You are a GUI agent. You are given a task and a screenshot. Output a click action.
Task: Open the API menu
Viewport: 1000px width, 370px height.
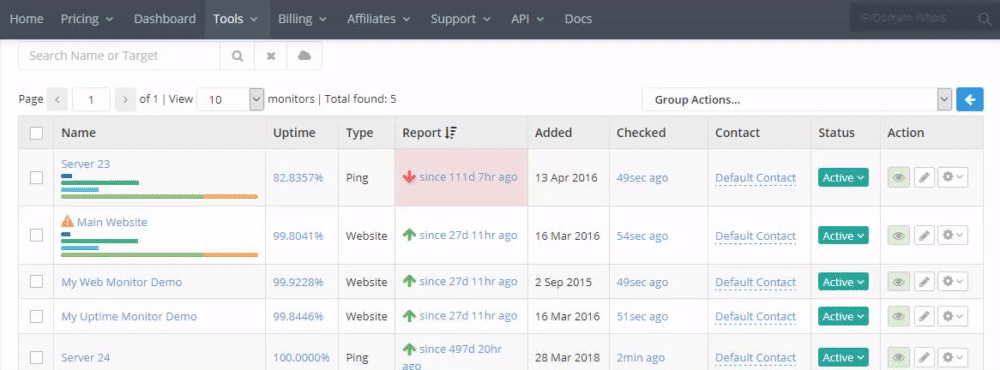[527, 19]
